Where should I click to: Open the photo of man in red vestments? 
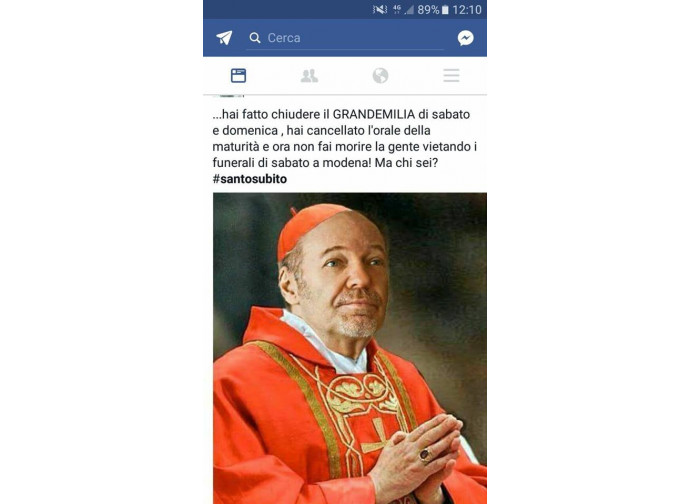[x=350, y=348]
